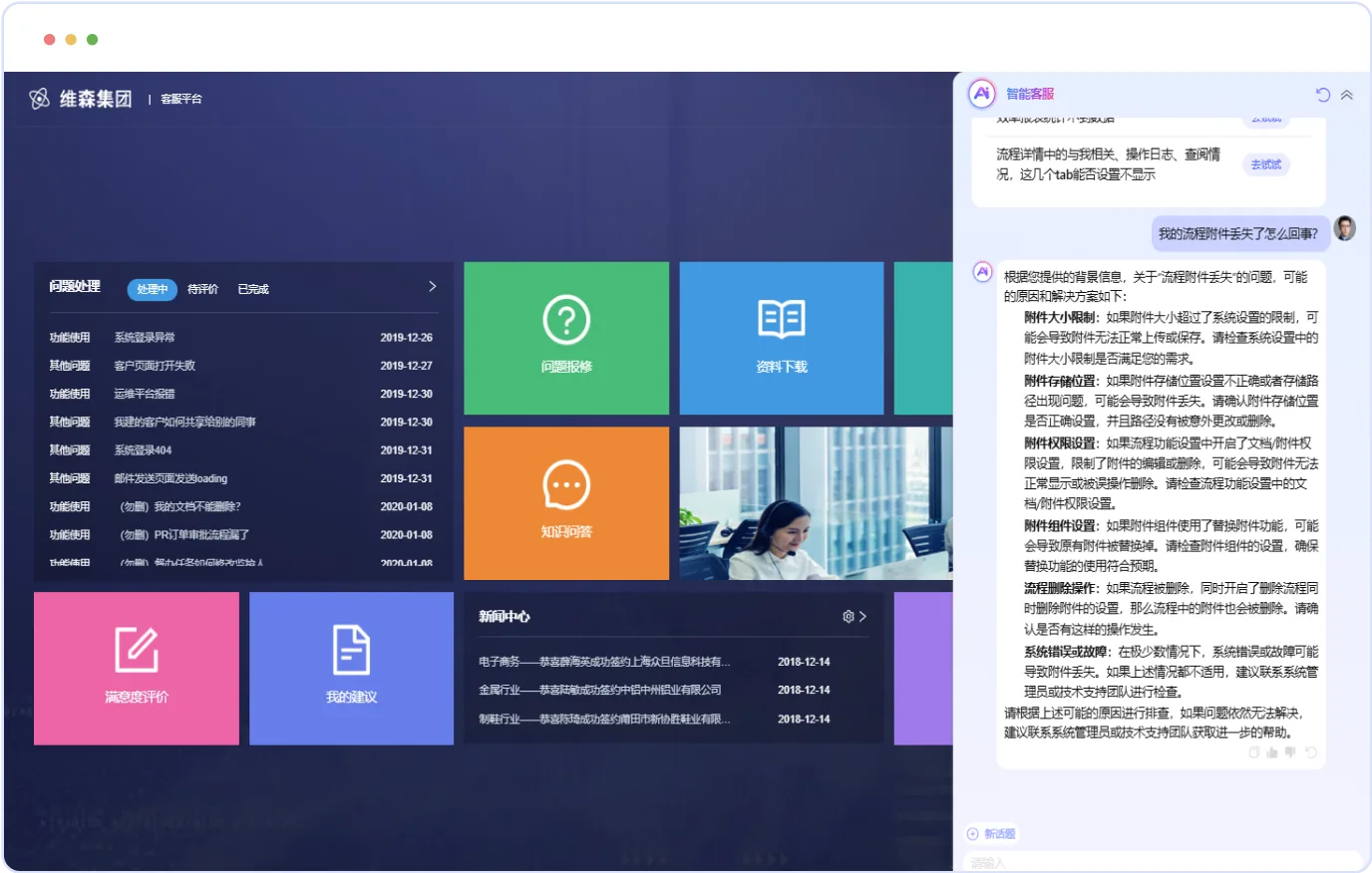Open the 资料下载 book tile

tap(782, 338)
